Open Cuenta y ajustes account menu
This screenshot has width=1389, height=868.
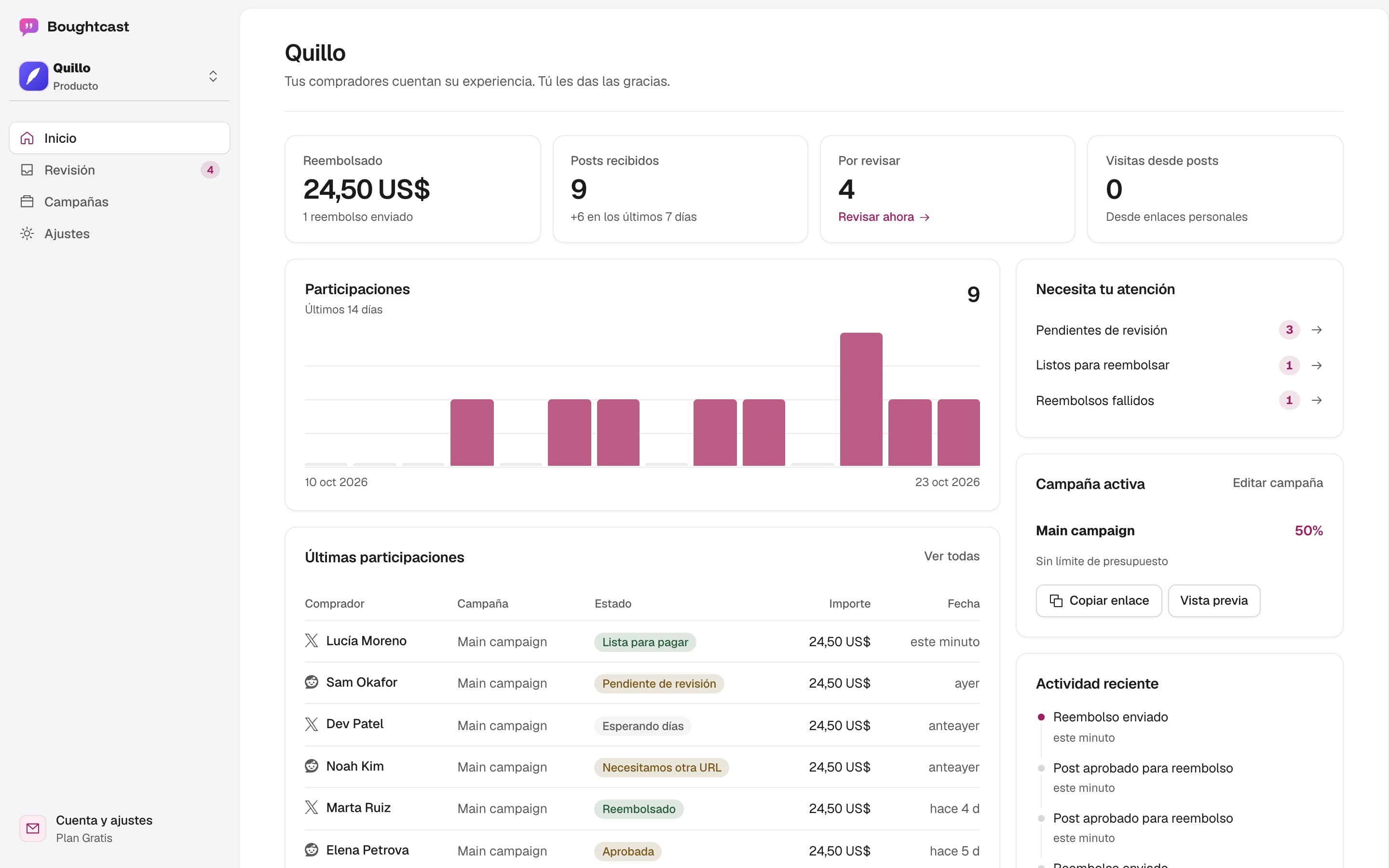point(120,828)
